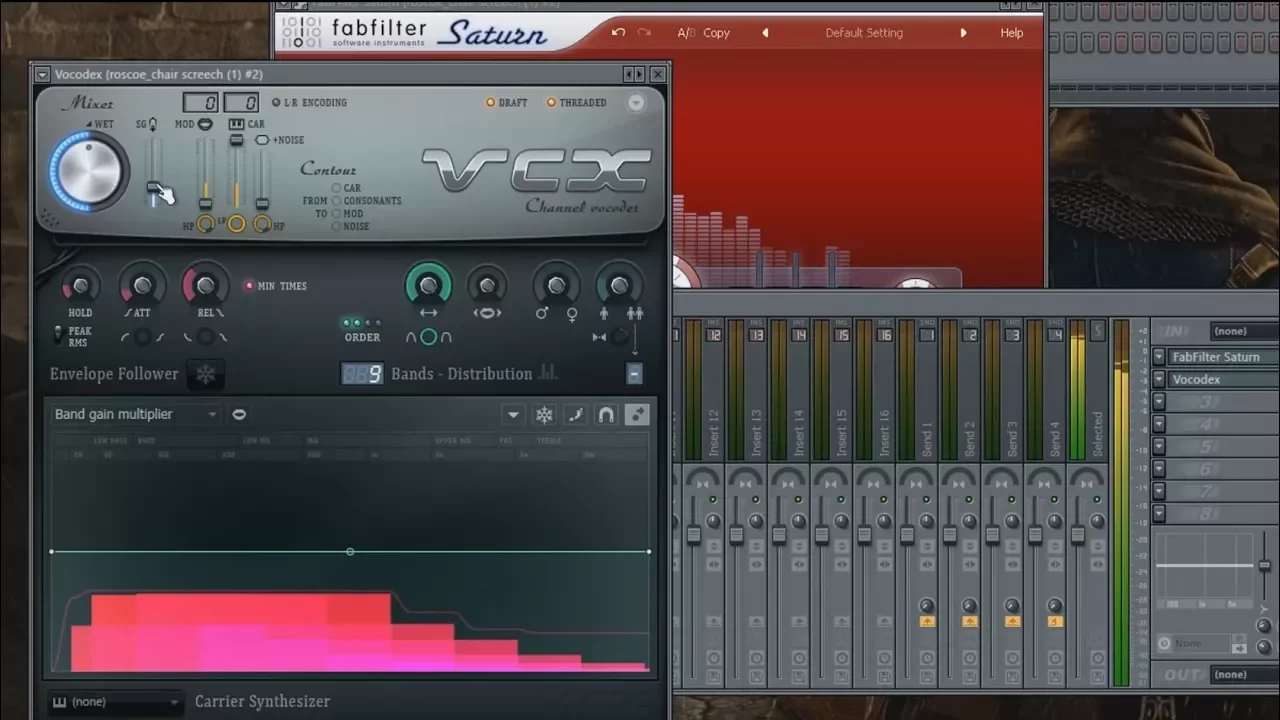The height and width of the screenshot is (720, 1280).
Task: Click the unison voices knob with people icons
Action: tap(619, 286)
